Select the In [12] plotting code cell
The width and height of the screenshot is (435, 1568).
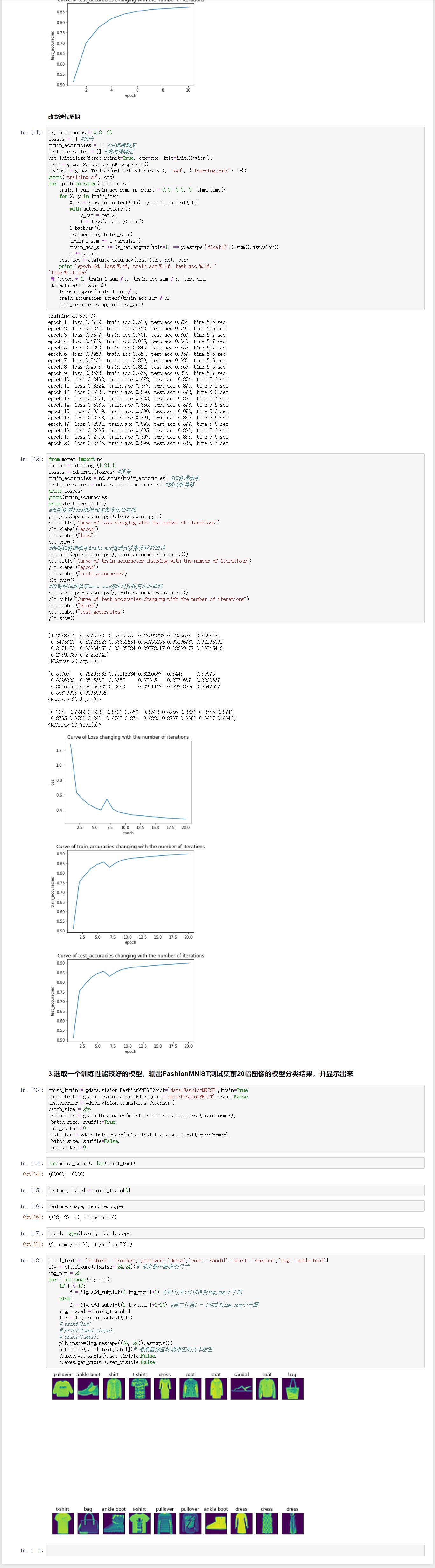(235, 538)
